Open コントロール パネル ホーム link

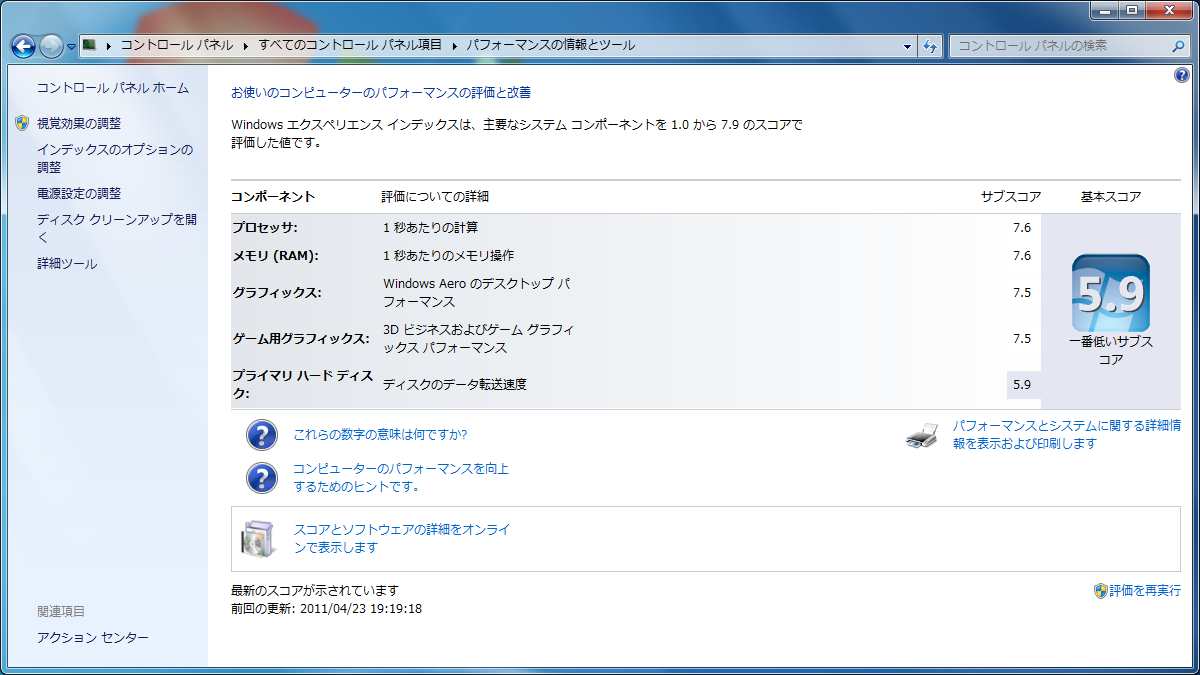pyautogui.click(x=113, y=88)
